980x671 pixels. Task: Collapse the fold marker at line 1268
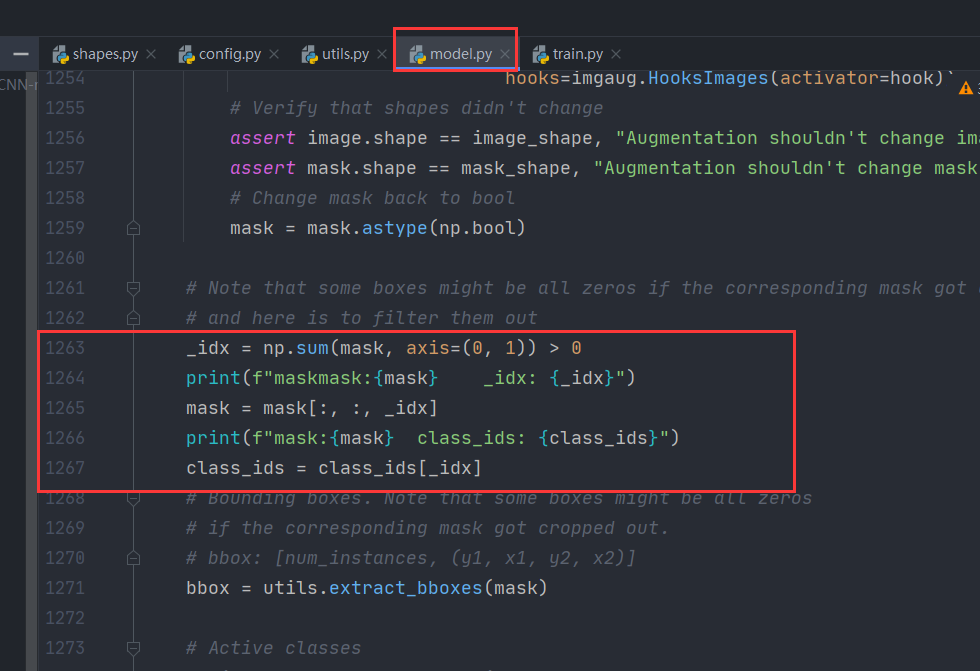pos(133,497)
